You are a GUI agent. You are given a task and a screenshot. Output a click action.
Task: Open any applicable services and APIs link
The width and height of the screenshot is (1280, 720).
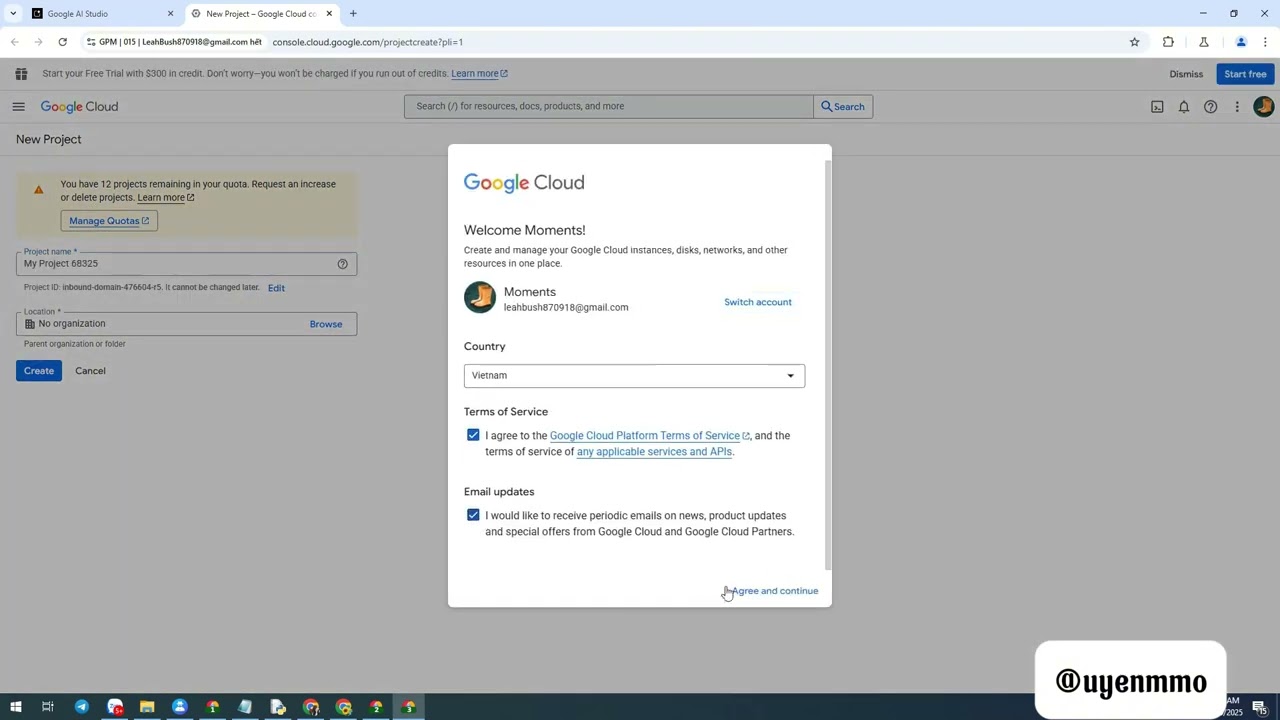[x=654, y=452]
